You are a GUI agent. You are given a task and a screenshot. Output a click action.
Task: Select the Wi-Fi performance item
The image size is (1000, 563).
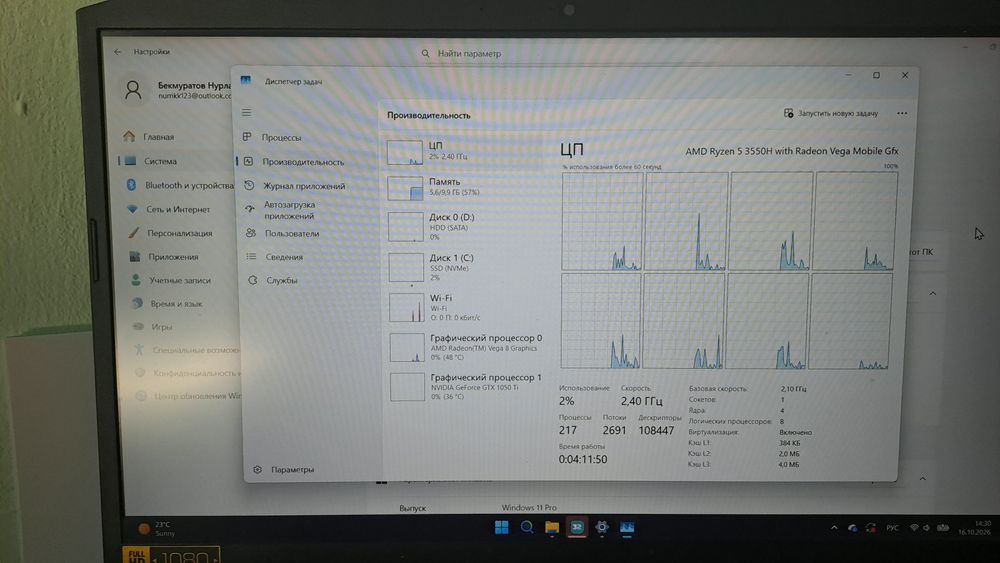[x=464, y=307]
